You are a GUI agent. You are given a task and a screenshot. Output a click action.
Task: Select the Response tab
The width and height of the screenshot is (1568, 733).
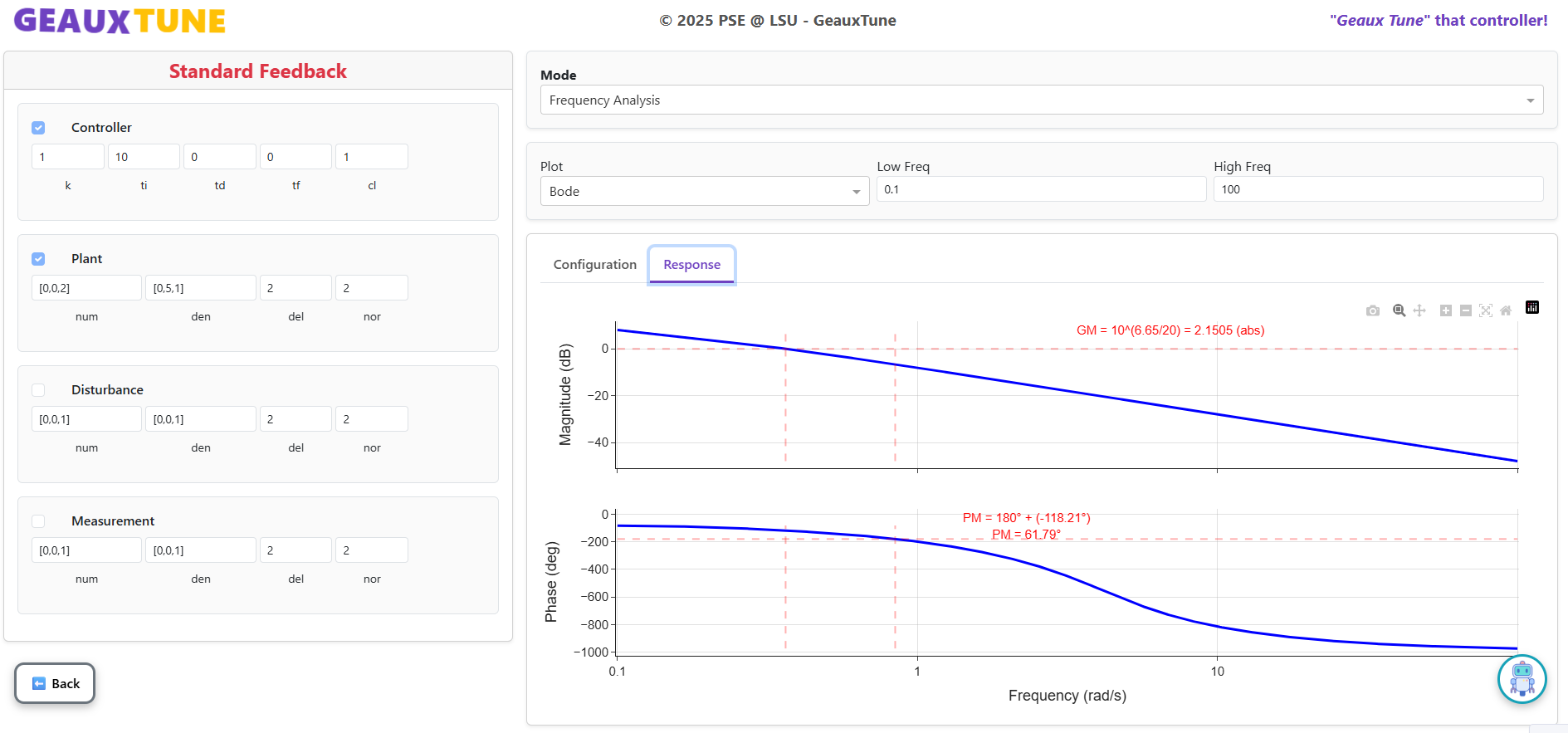[x=692, y=265]
